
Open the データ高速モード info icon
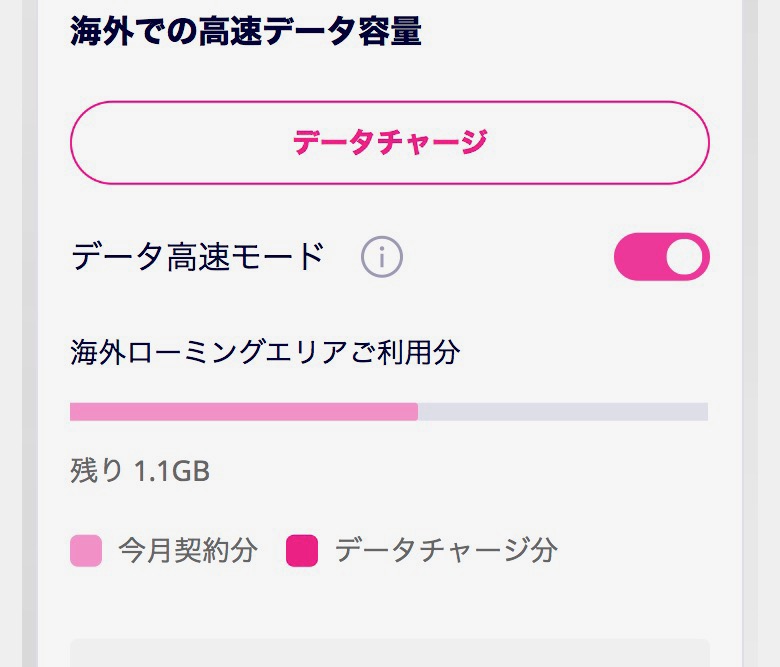click(x=381, y=258)
